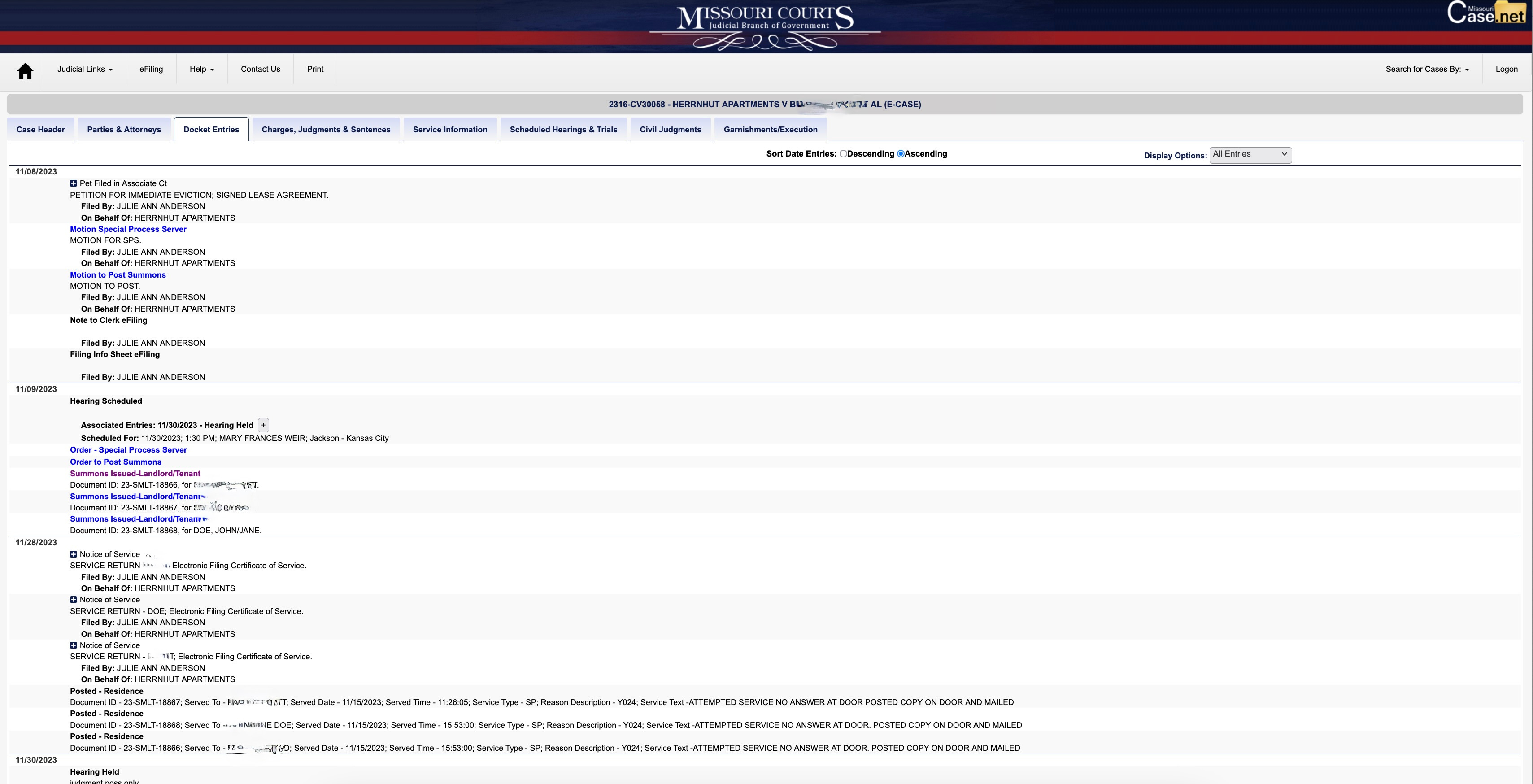Open Scheduled Hearings & Trials tab
This screenshot has height=784, width=1533.
pos(564,129)
